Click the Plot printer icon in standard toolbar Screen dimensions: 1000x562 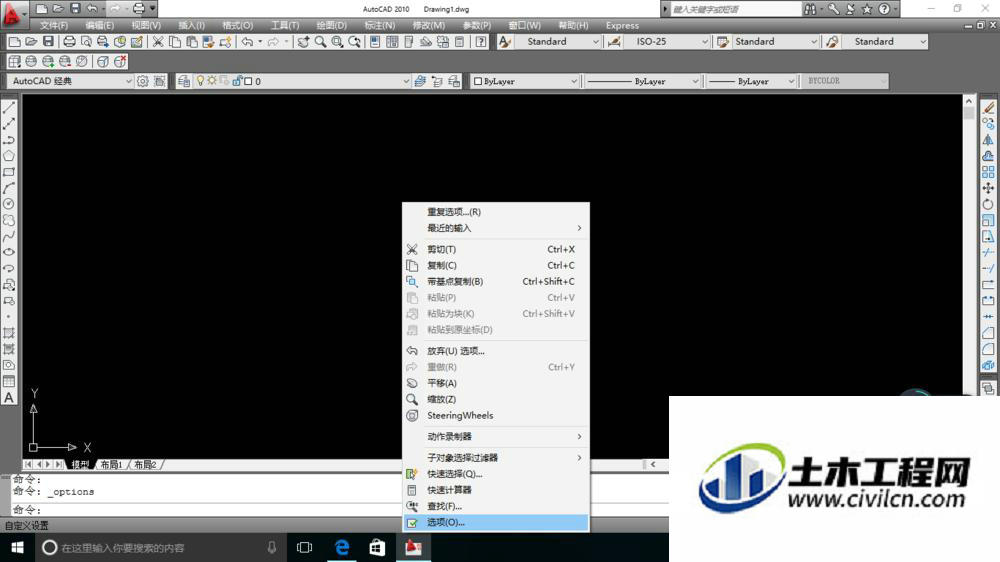69,42
